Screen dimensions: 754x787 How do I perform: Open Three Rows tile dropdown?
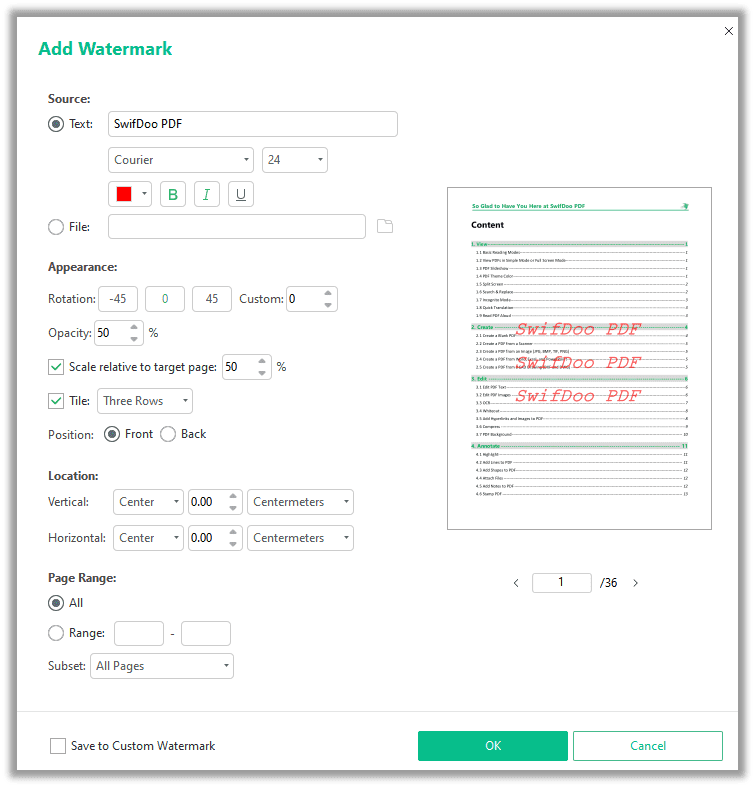point(145,401)
